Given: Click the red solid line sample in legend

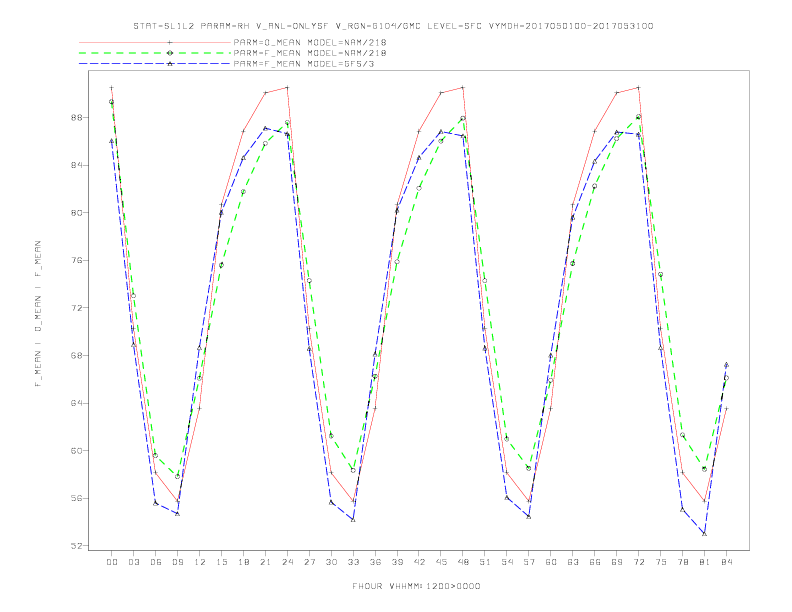Looking at the screenshot, I should 155,42.
